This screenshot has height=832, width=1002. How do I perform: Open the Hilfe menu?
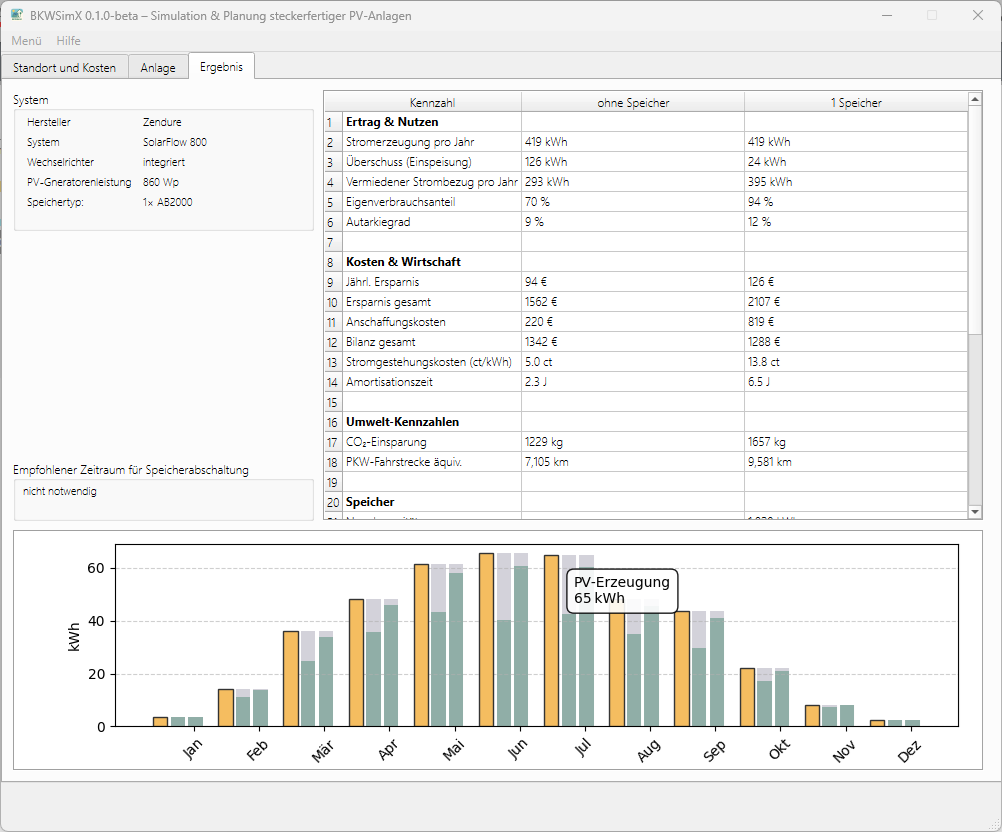[68, 41]
